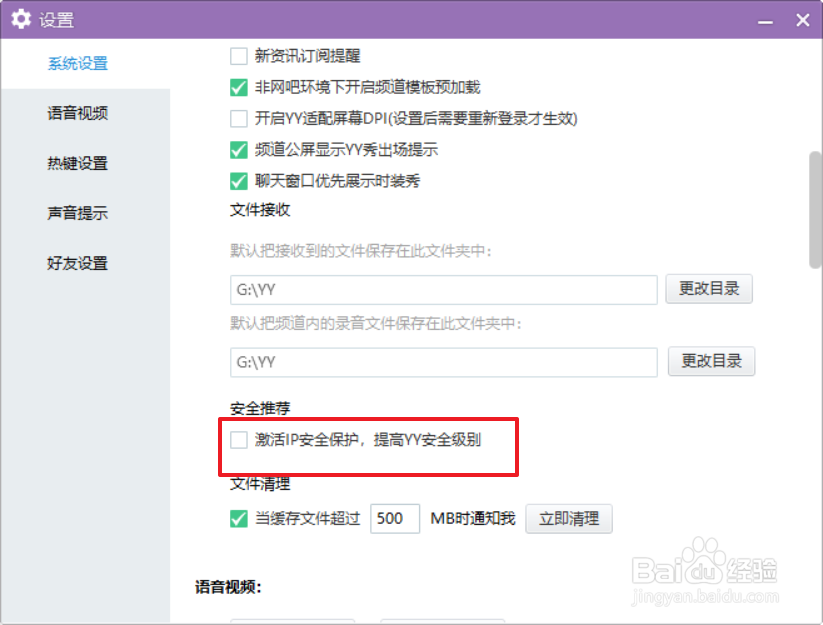Viewport: 823px width, 625px height.
Task: Open the 系统设置 tab
Action: [78, 63]
